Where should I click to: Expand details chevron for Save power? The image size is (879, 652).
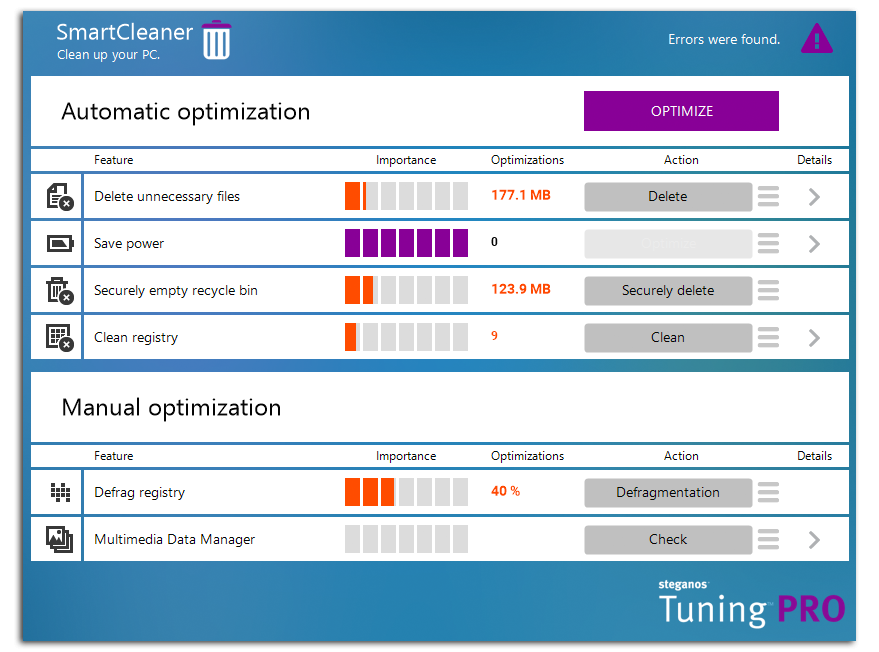point(815,244)
